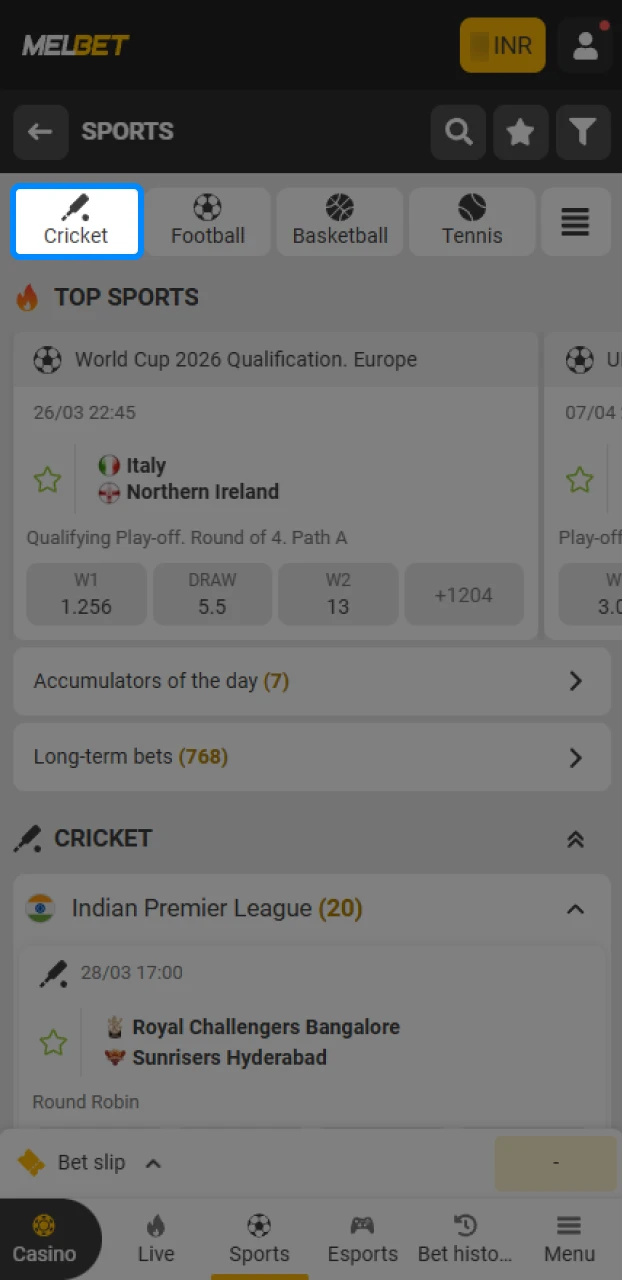Open Bet history clock icon
Screen dimensions: 622x1280
(x=465, y=1236)
